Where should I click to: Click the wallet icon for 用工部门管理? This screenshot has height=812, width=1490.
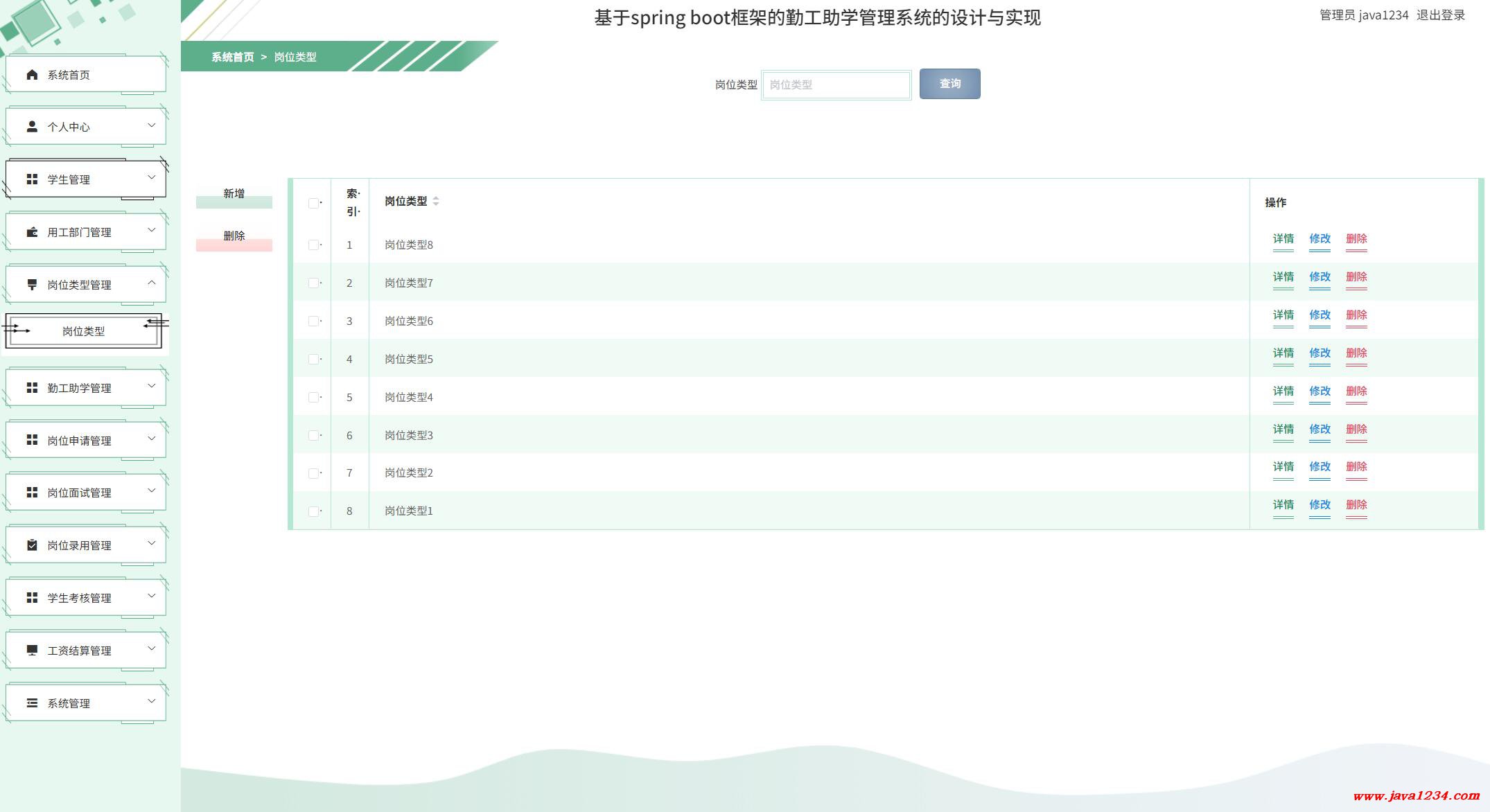[x=32, y=232]
